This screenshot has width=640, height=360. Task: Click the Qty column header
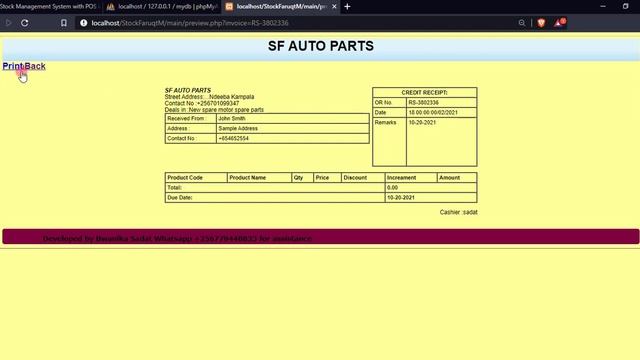point(303,178)
